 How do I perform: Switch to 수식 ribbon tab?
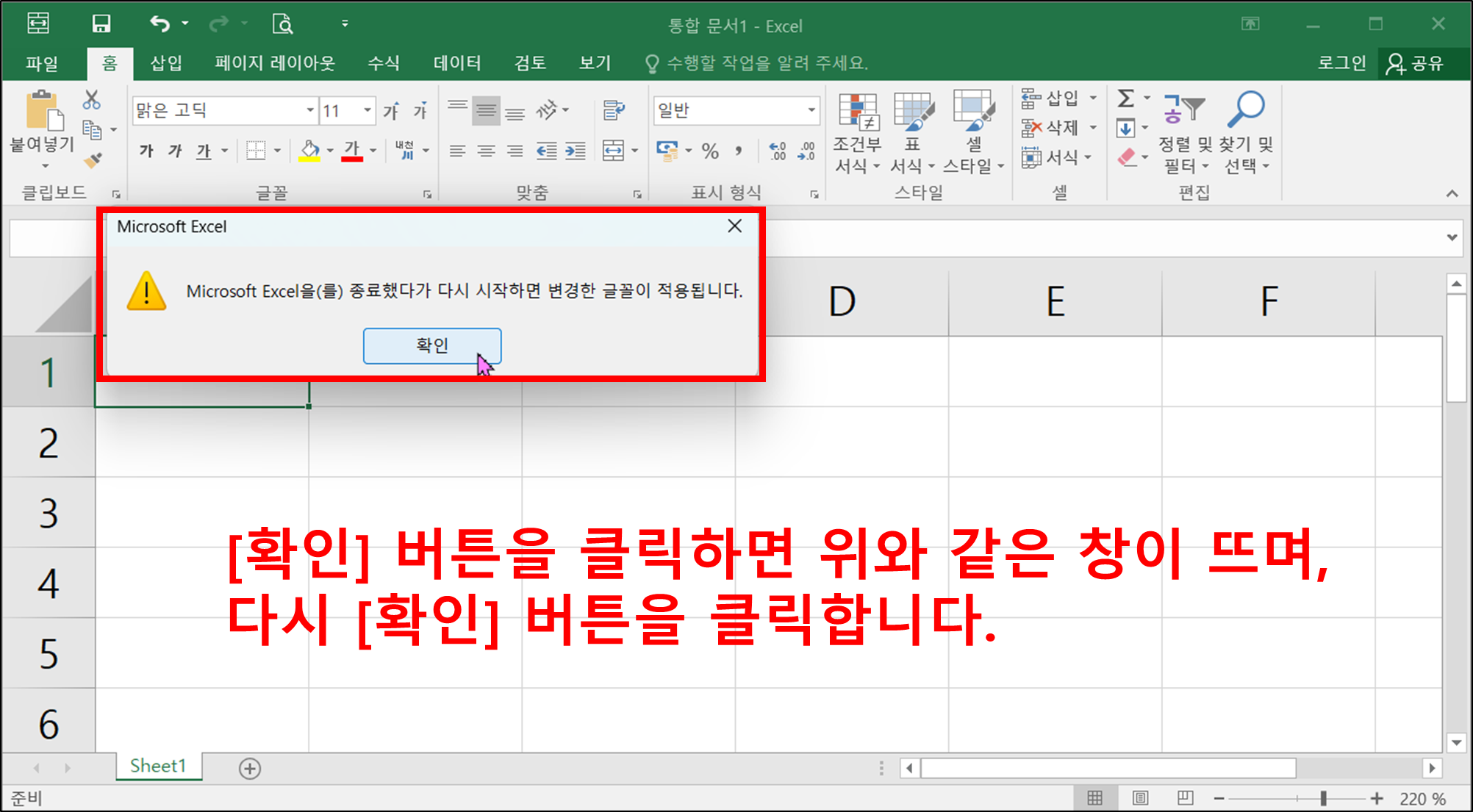[384, 63]
